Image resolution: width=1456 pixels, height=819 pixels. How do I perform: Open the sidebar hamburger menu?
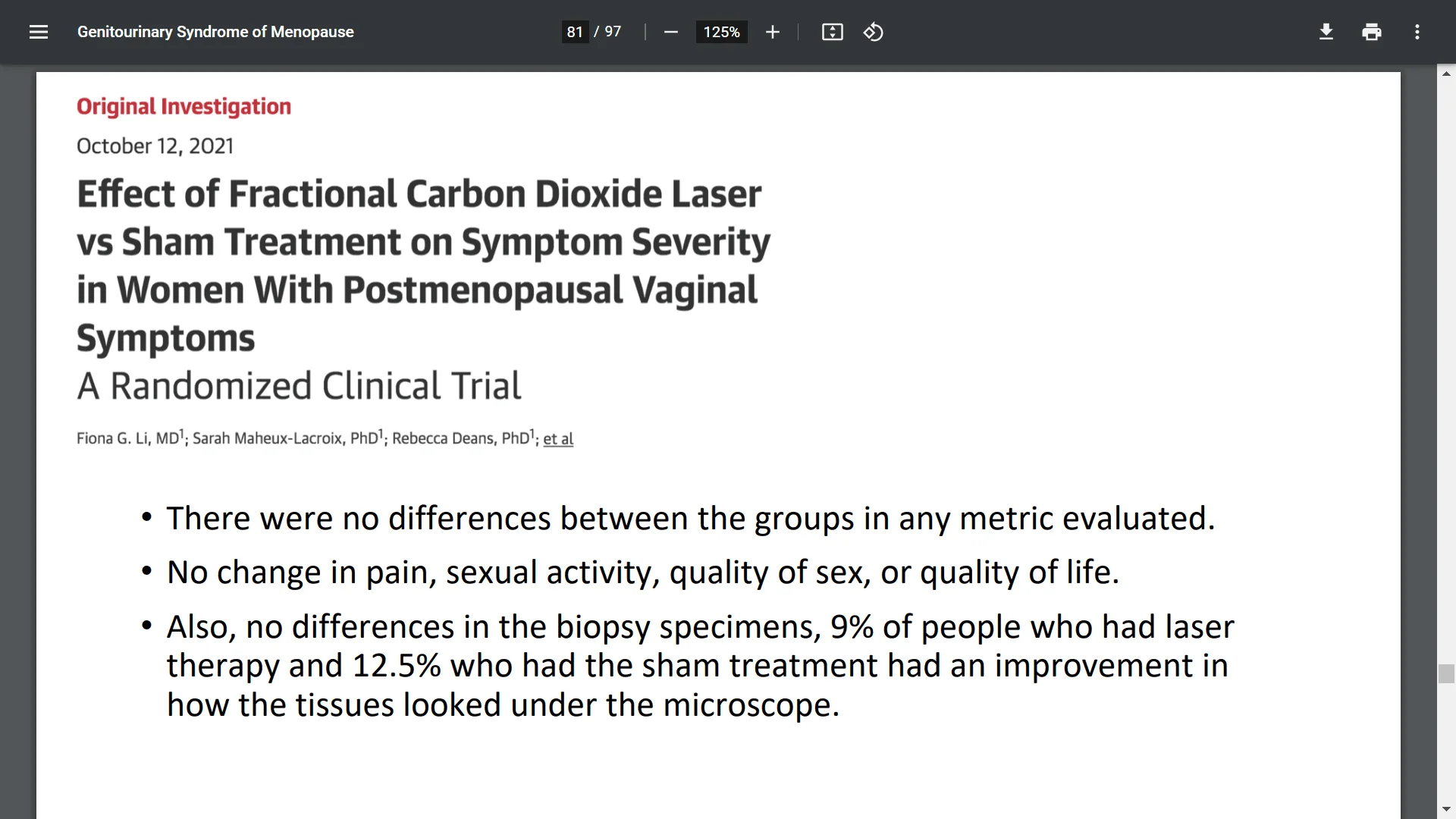(39, 32)
